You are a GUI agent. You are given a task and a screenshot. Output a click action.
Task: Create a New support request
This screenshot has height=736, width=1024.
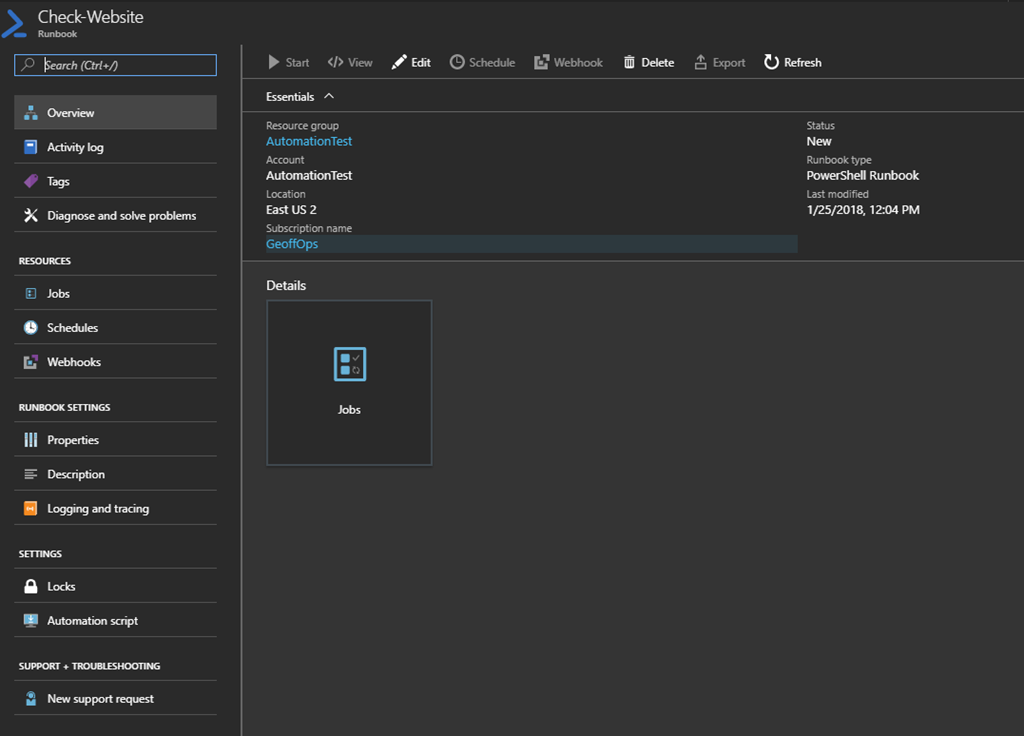[100, 699]
